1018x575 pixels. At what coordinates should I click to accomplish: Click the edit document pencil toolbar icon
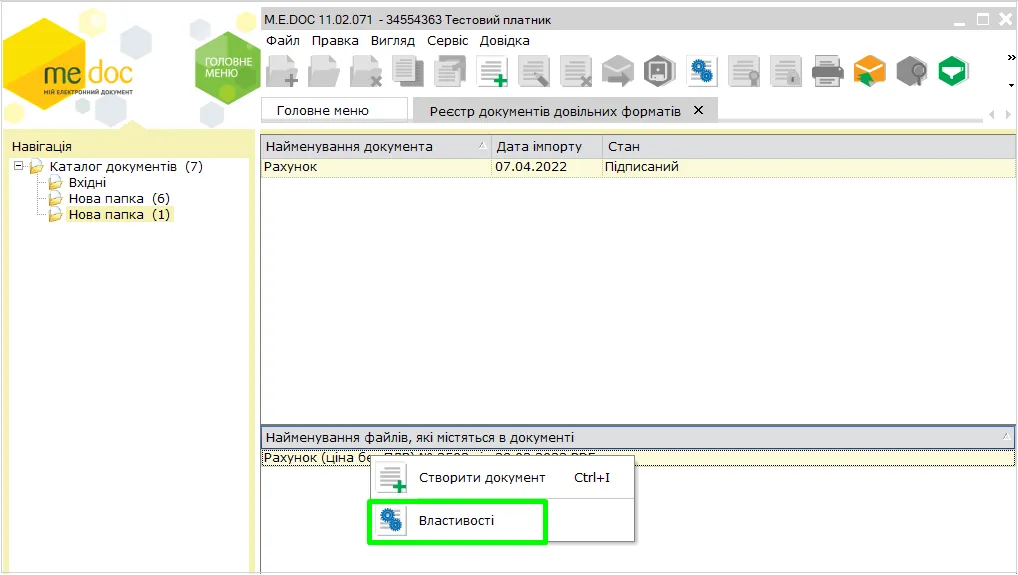(534, 71)
